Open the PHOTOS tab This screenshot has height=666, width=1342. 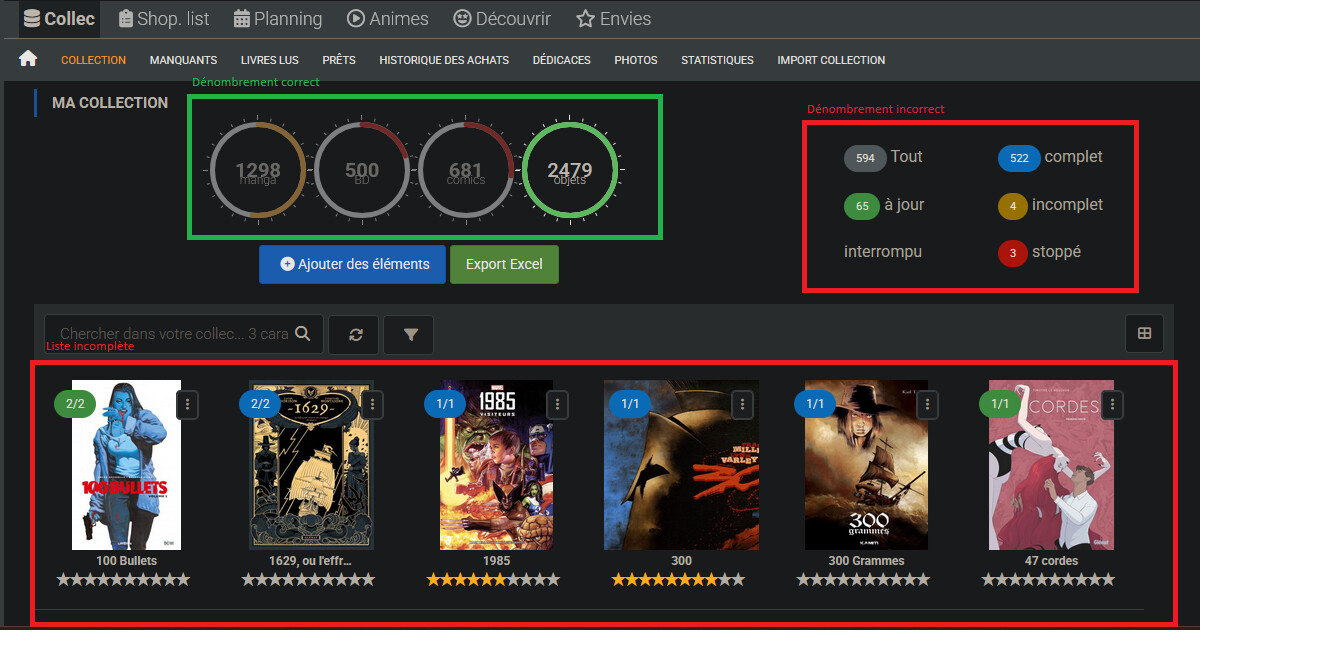pyautogui.click(x=636, y=60)
